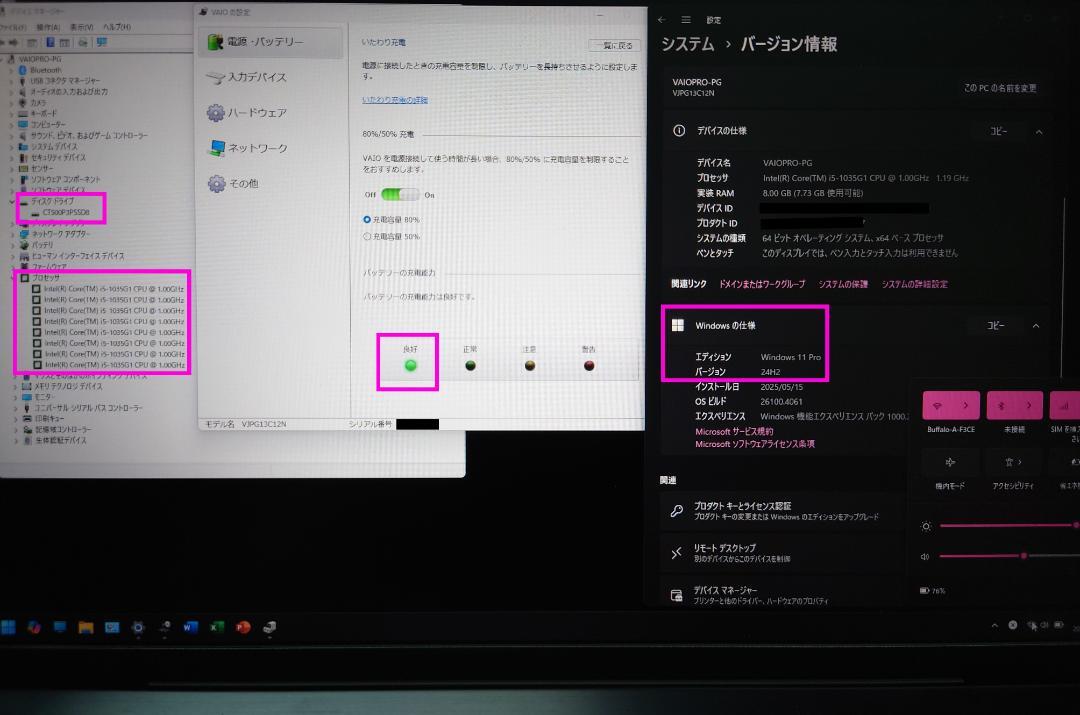
Task: Open the Action (操作) menu in Device Manager
Action: pos(48,28)
